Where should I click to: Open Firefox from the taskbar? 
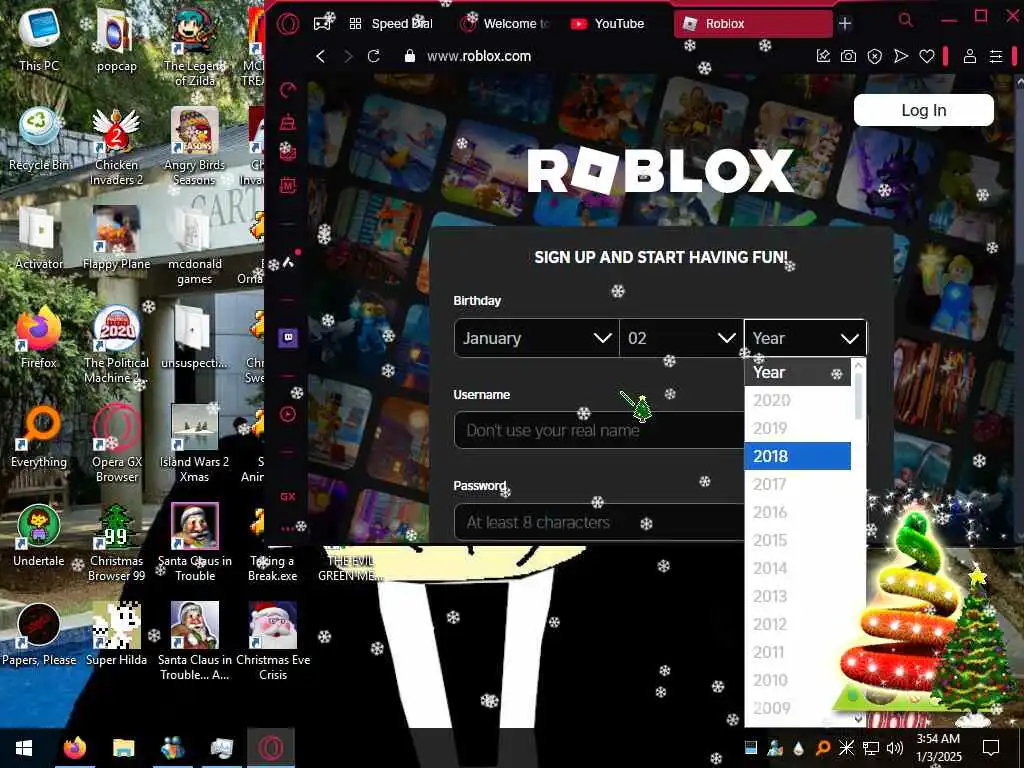point(74,748)
